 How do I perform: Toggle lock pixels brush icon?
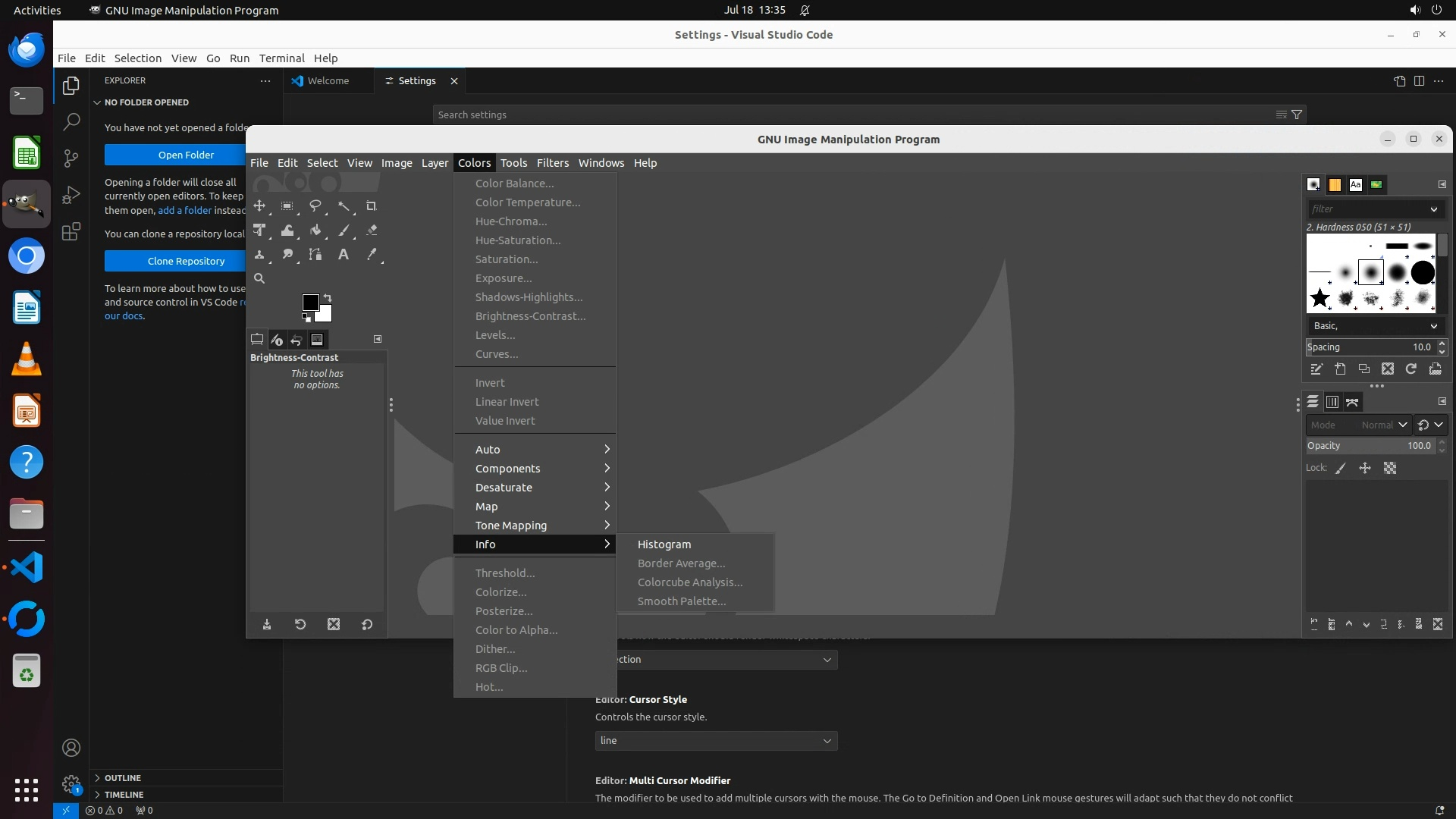pyautogui.click(x=1341, y=469)
